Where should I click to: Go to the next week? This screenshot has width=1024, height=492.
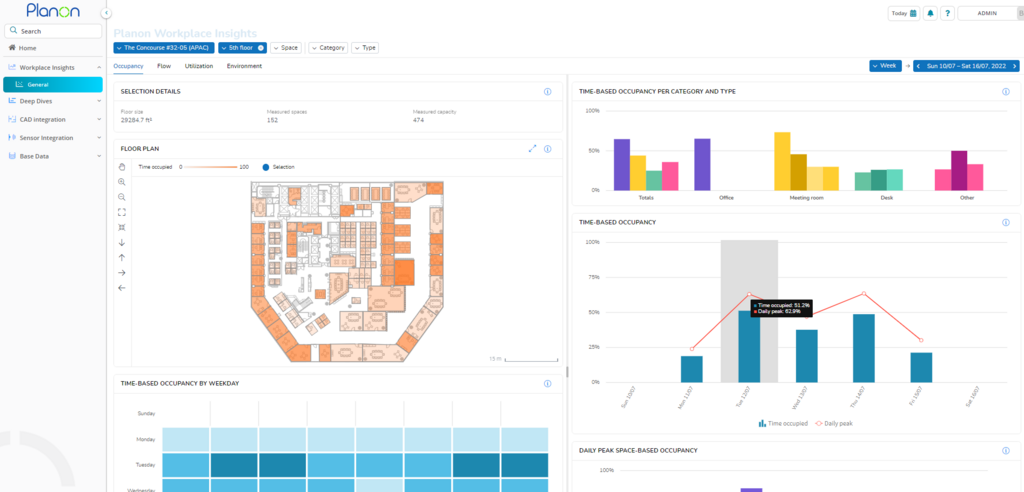[x=1014, y=66]
